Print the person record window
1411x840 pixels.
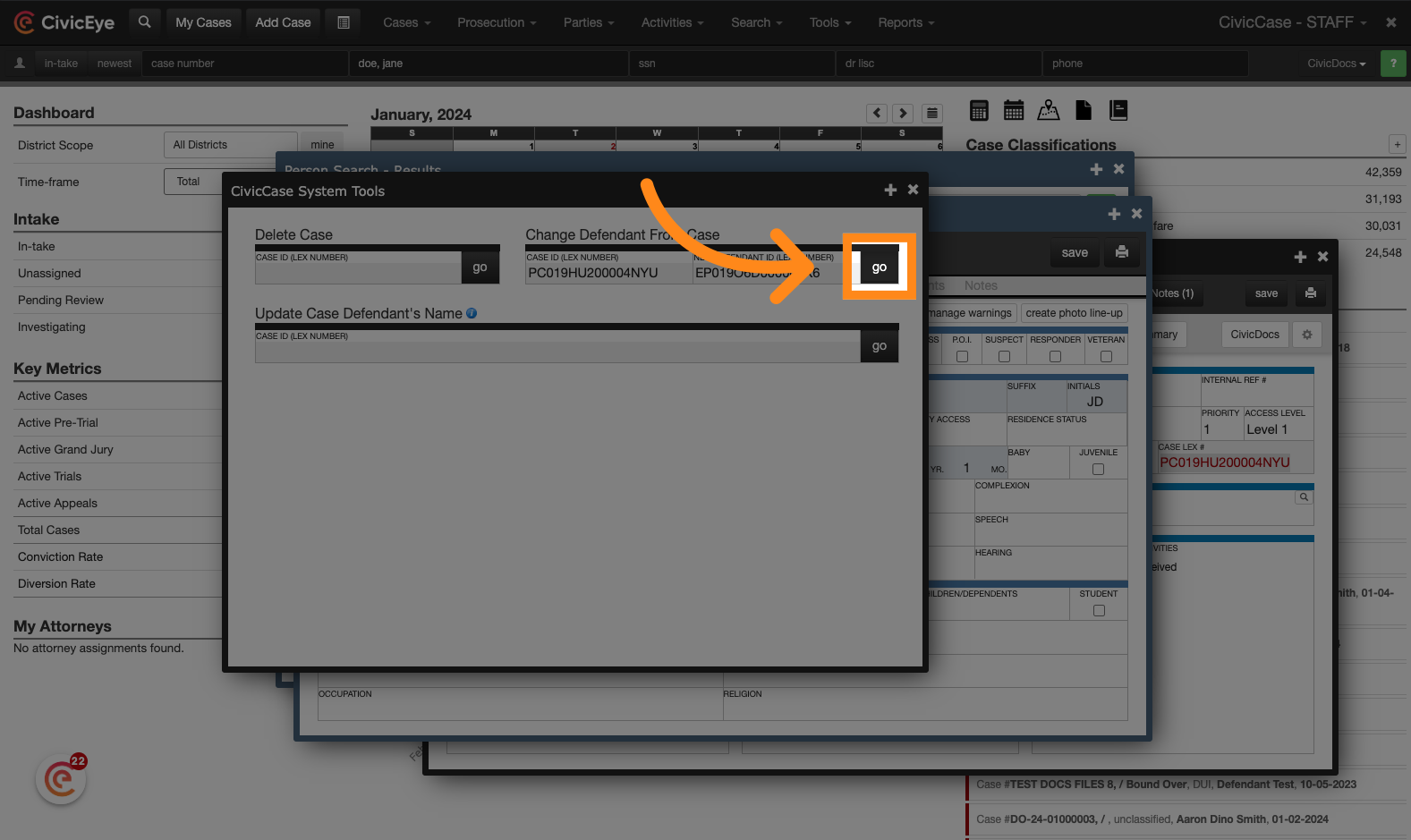pos(1122,253)
